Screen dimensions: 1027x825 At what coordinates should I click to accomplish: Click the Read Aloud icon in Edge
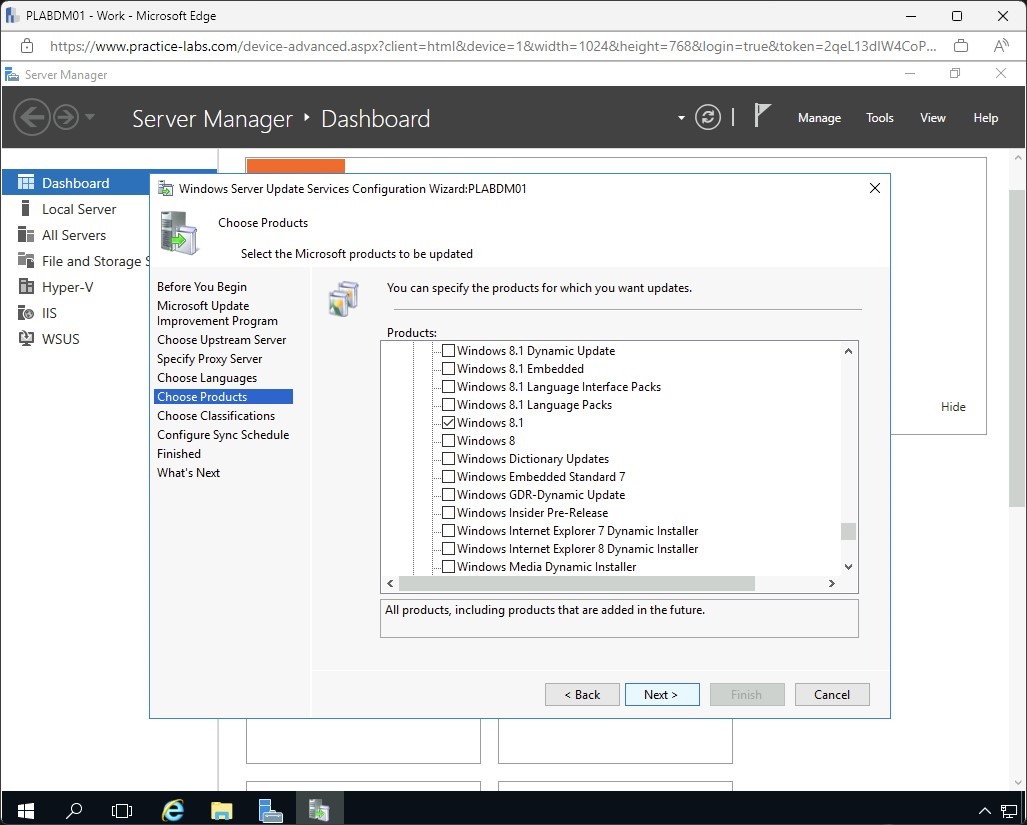[1000, 46]
